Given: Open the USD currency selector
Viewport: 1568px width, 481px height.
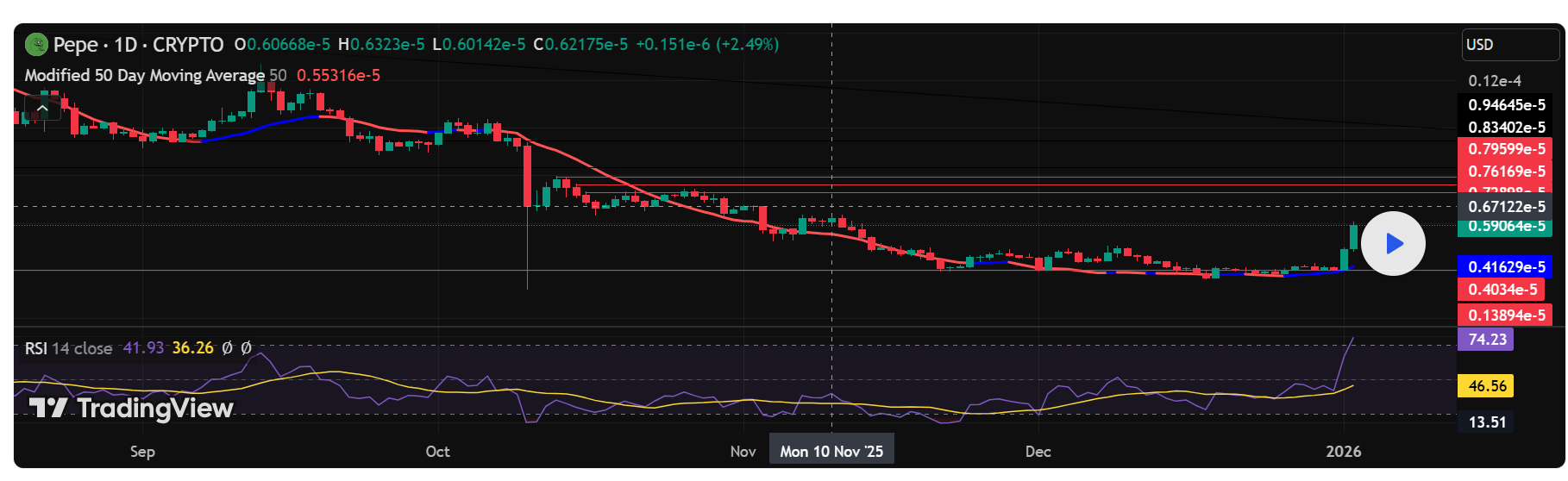Looking at the screenshot, I should pyautogui.click(x=1510, y=45).
